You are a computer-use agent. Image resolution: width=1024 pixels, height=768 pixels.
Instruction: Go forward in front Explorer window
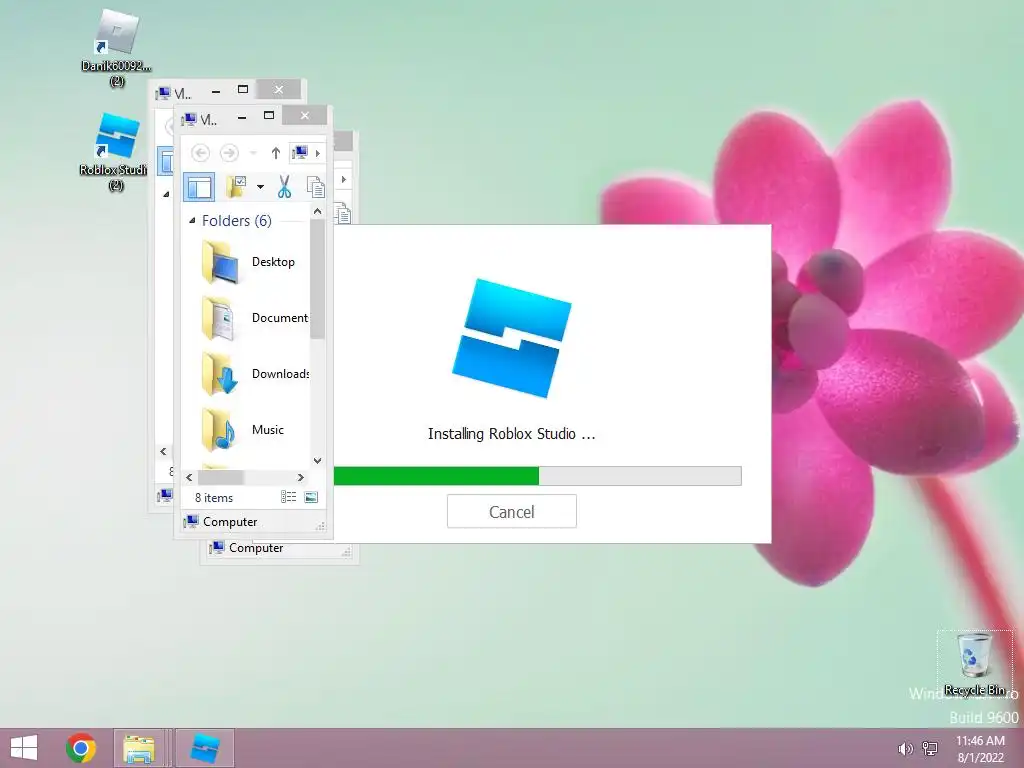(x=229, y=153)
